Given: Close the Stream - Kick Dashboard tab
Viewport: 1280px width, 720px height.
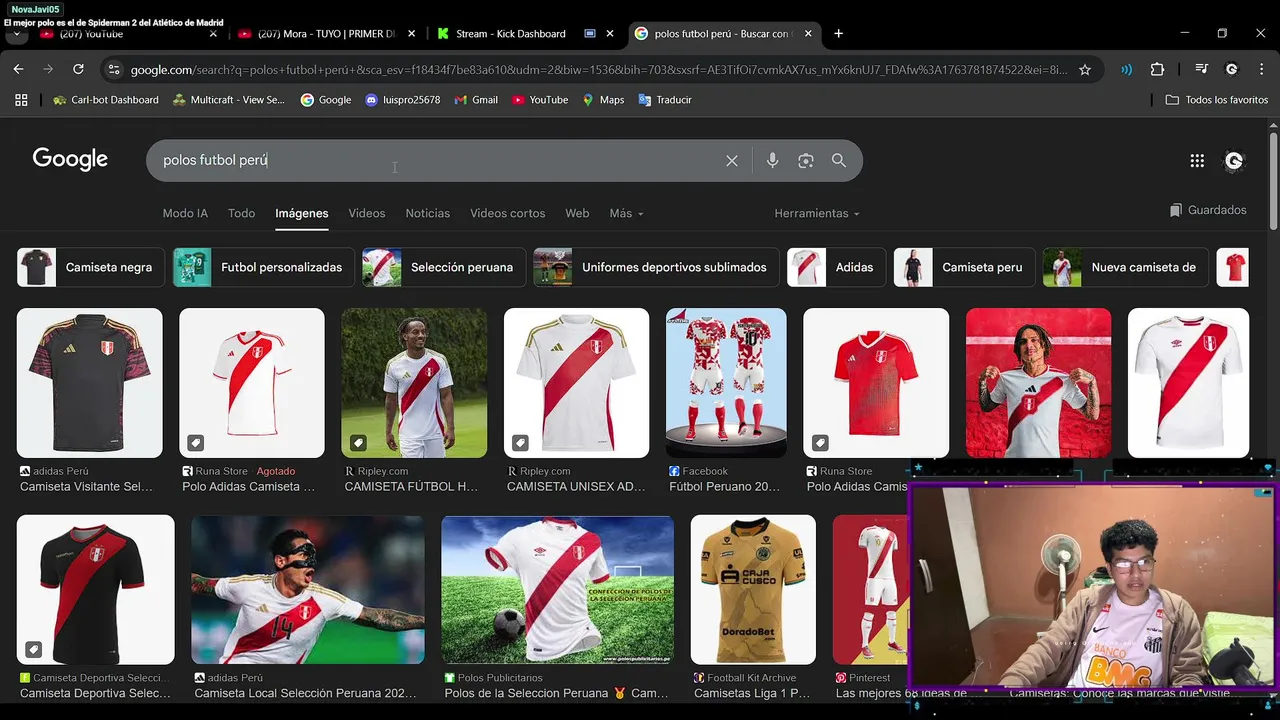Looking at the screenshot, I should coord(610,33).
